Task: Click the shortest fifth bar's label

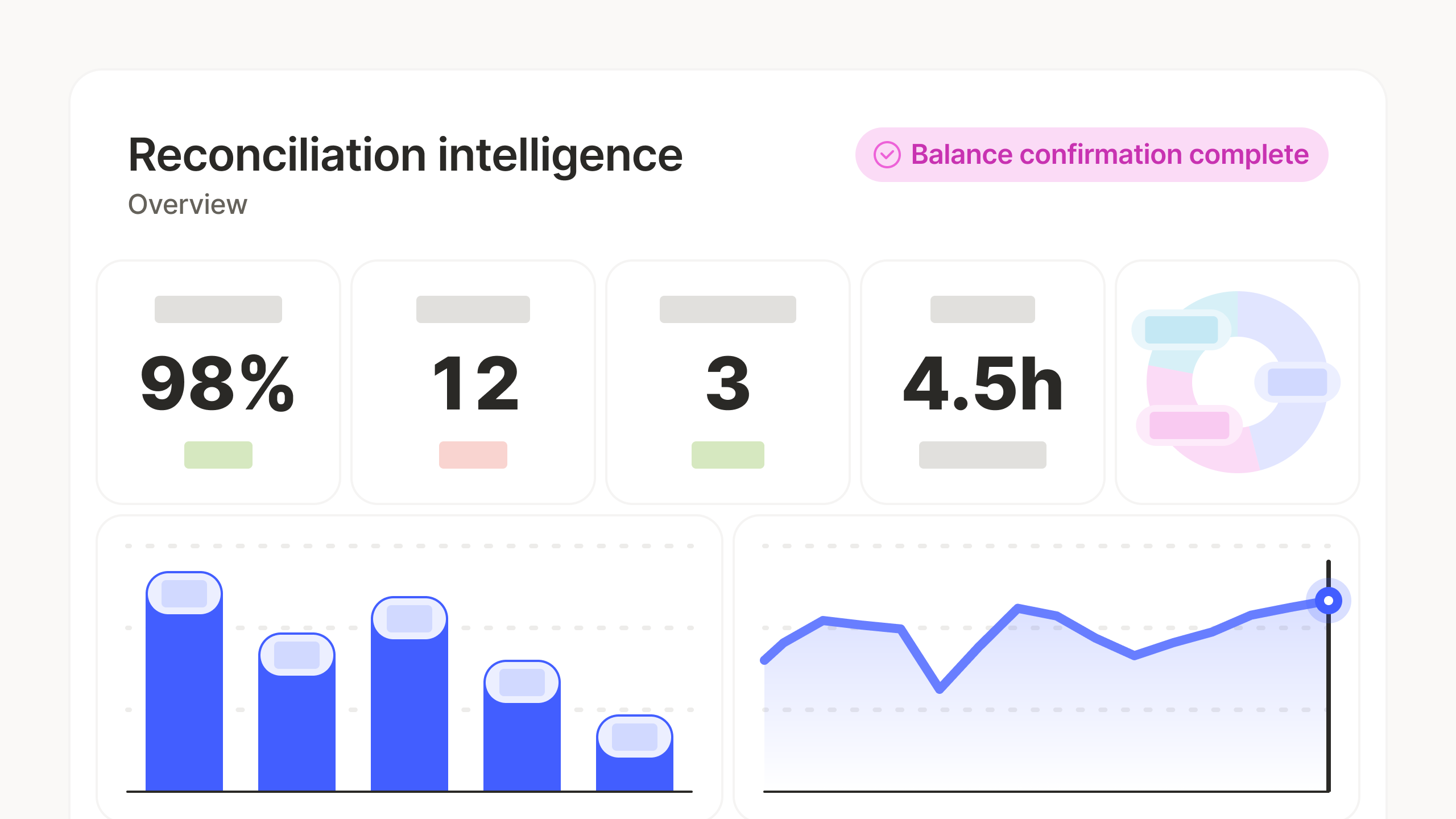Action: point(635,737)
